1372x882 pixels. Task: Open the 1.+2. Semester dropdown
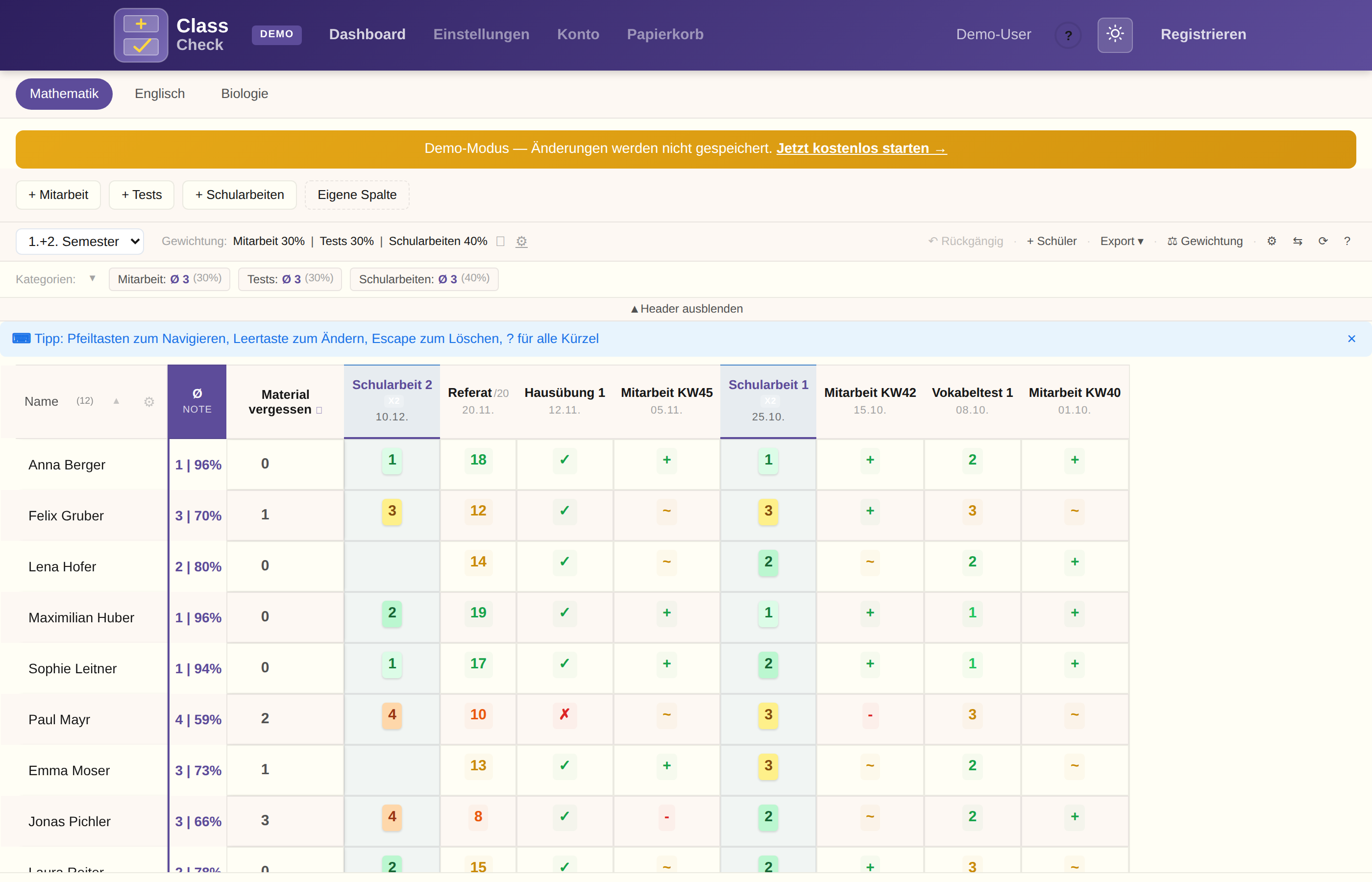[x=80, y=241]
